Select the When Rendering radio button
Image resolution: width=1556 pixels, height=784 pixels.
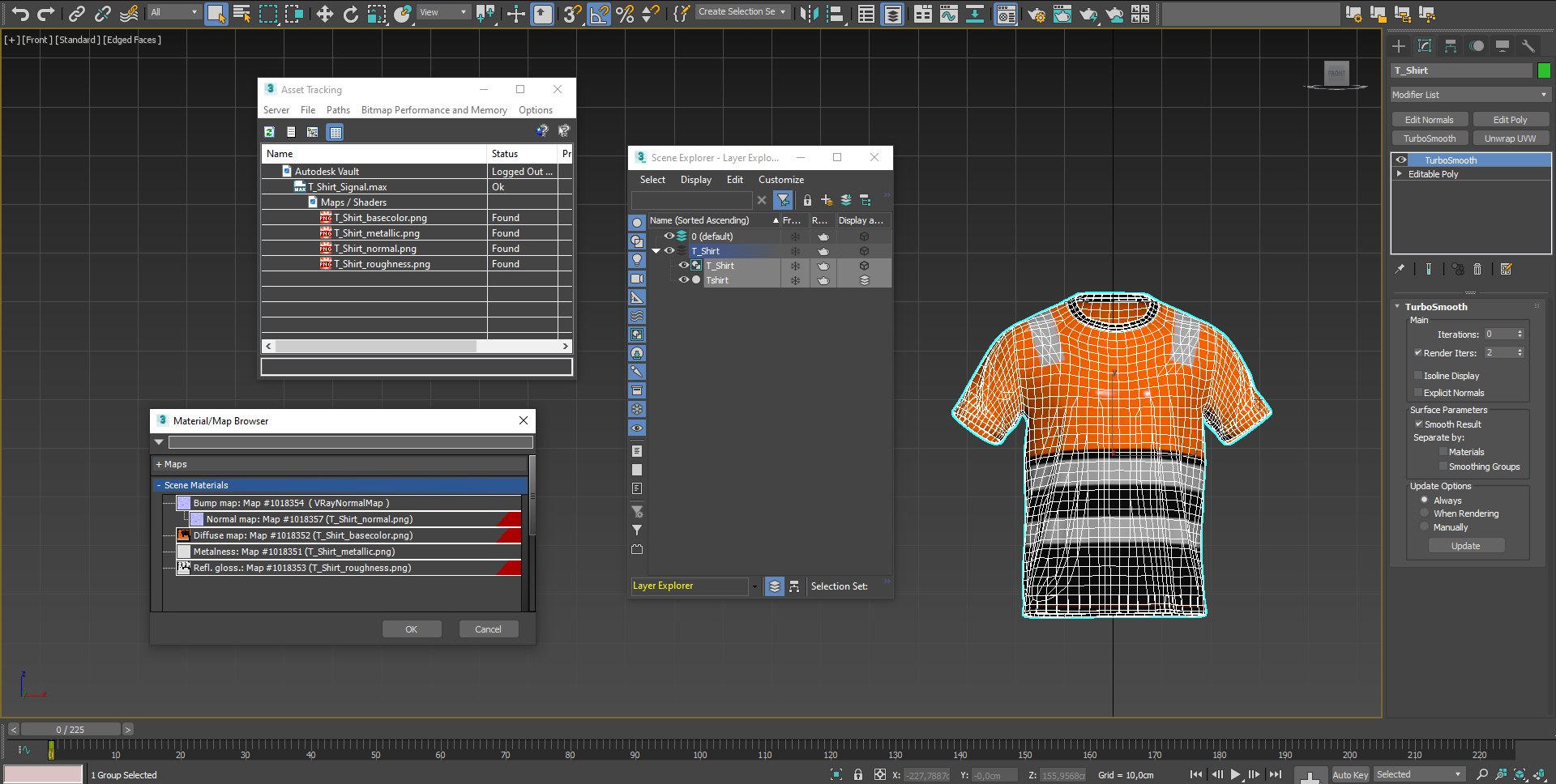point(1424,513)
